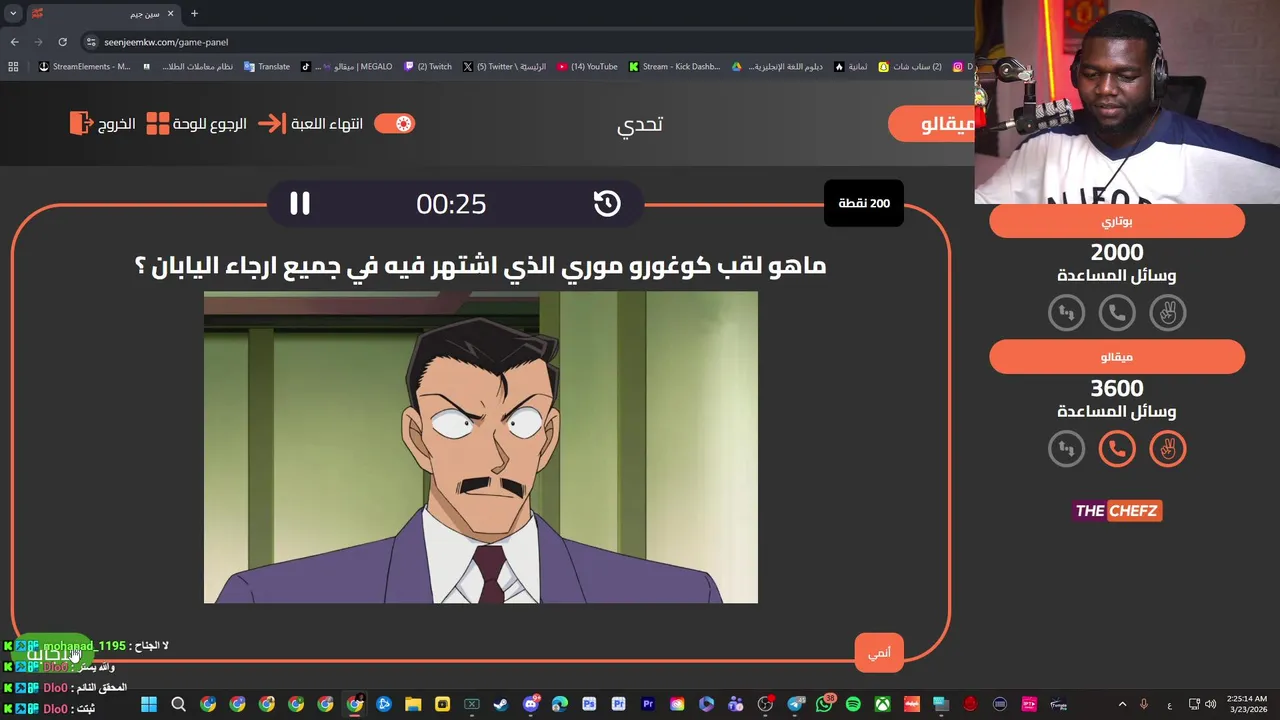Select the ميقالو team name banner in sidebar
1280x720 pixels.
tap(1117, 357)
